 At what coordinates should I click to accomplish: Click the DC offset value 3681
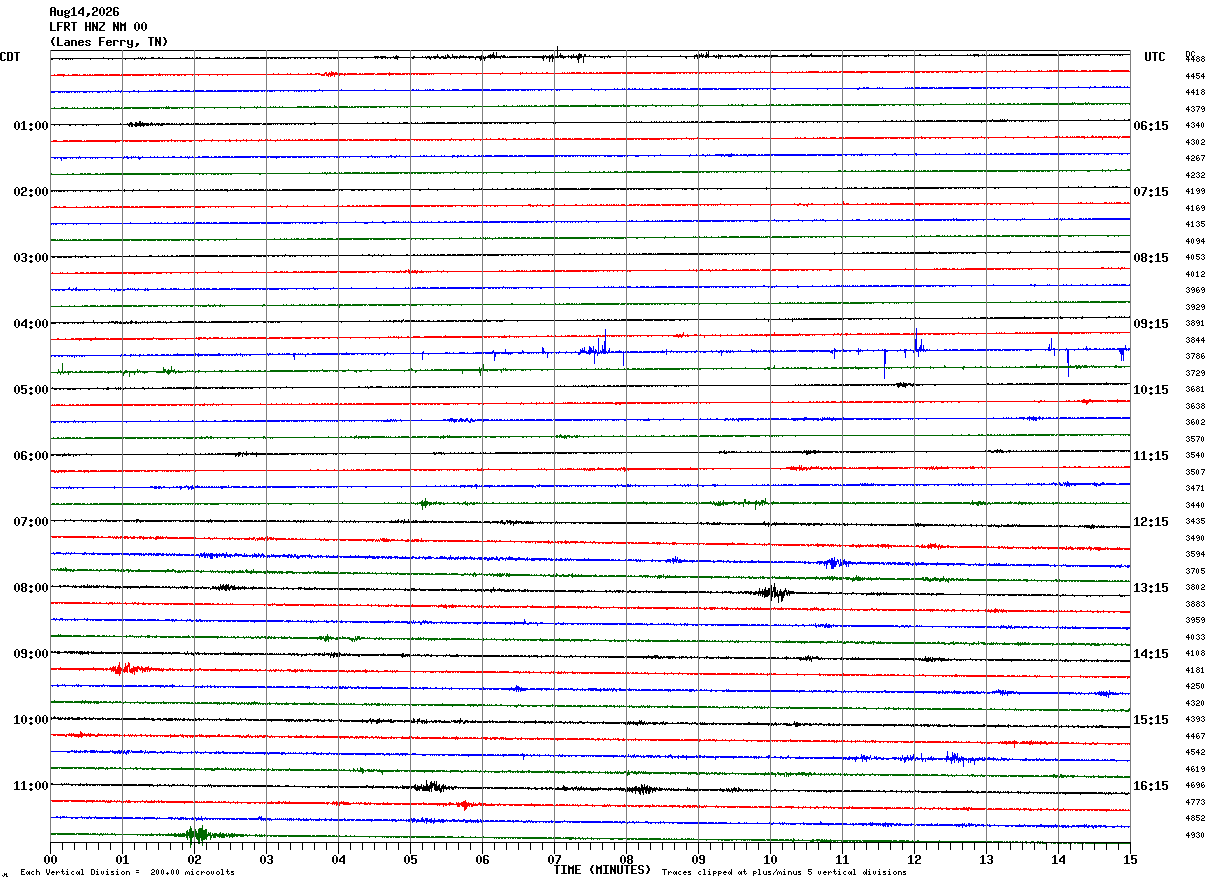(x=1195, y=390)
